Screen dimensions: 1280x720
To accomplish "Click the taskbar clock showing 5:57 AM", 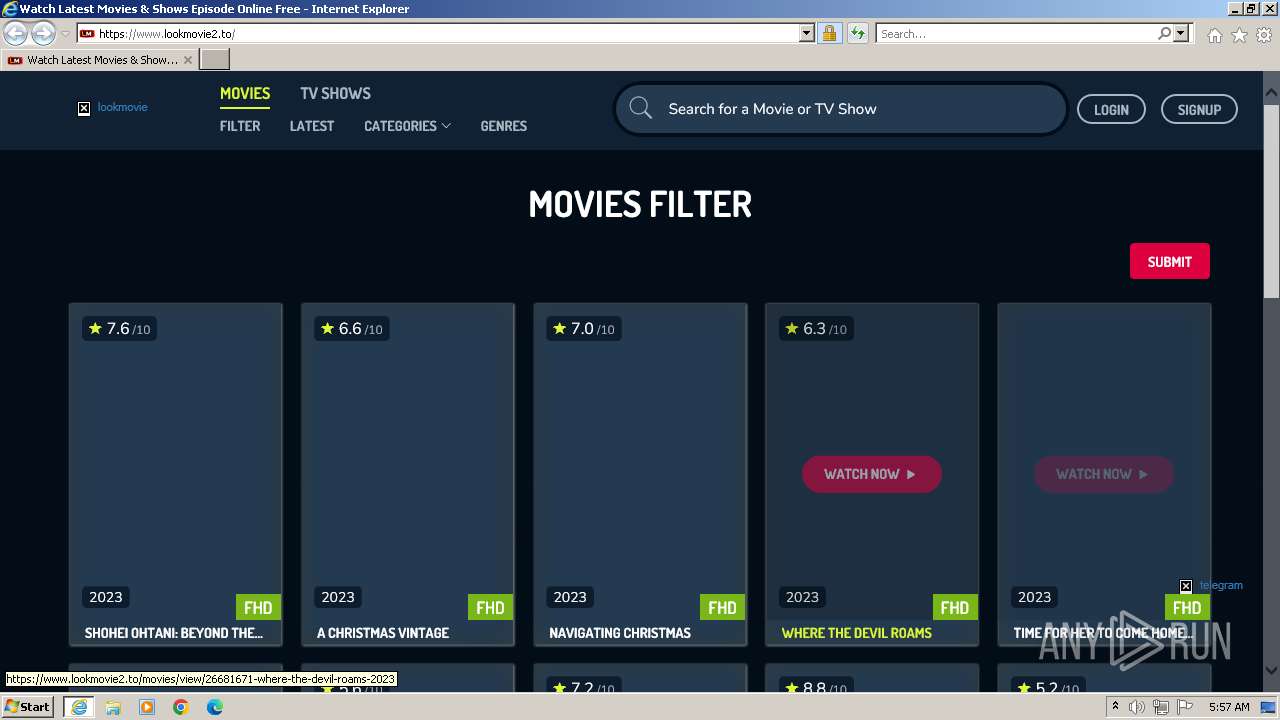I will pos(1229,707).
